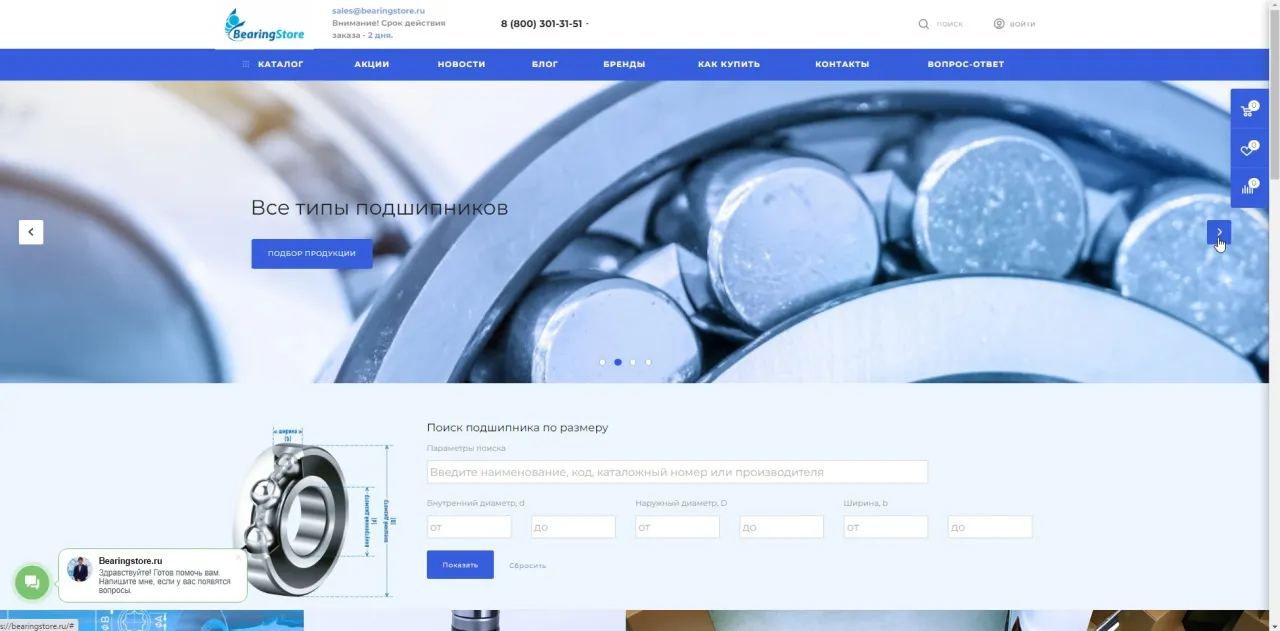Open the favorites wishlist panel

[1248, 149]
